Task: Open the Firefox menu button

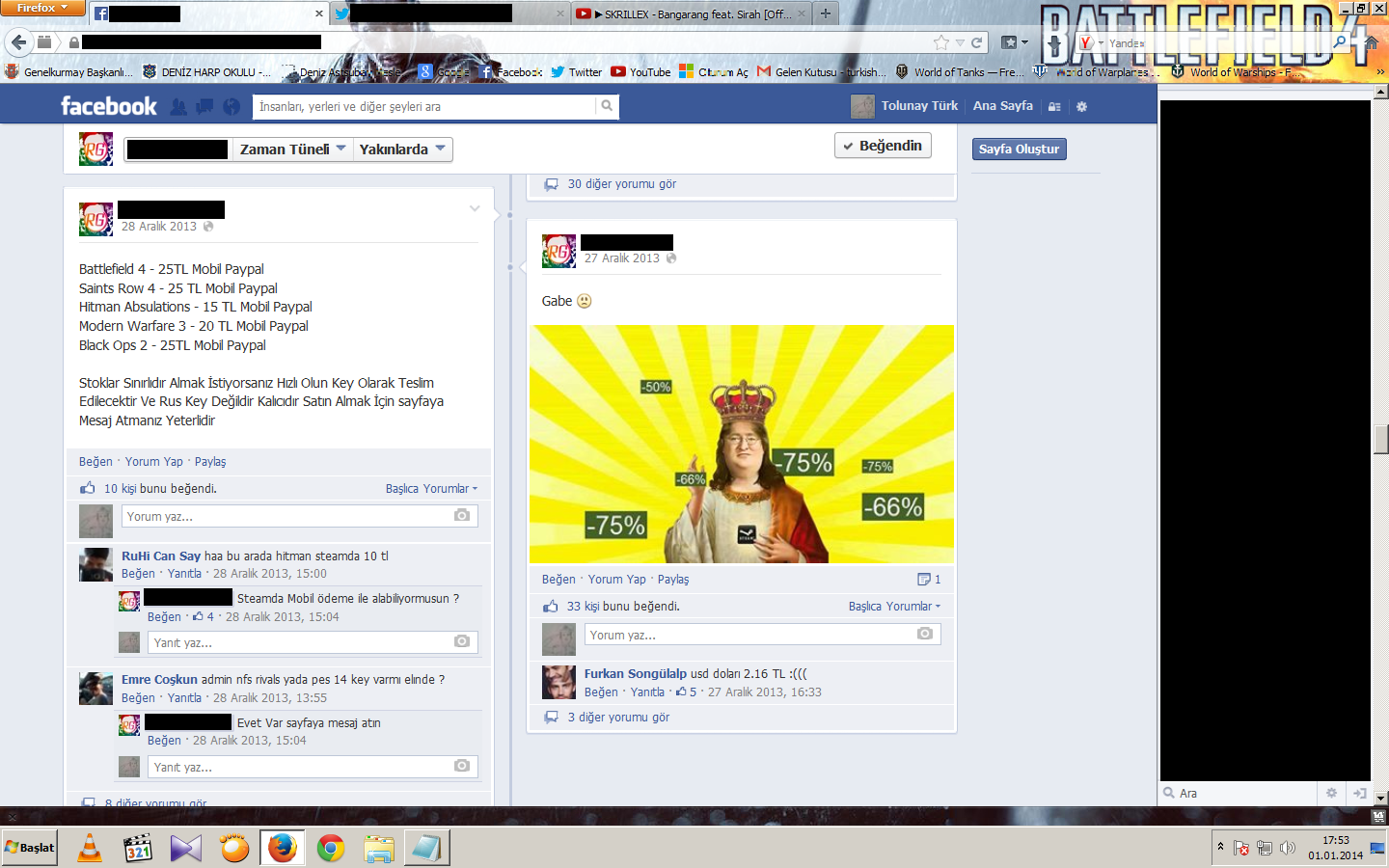Action: [x=42, y=8]
